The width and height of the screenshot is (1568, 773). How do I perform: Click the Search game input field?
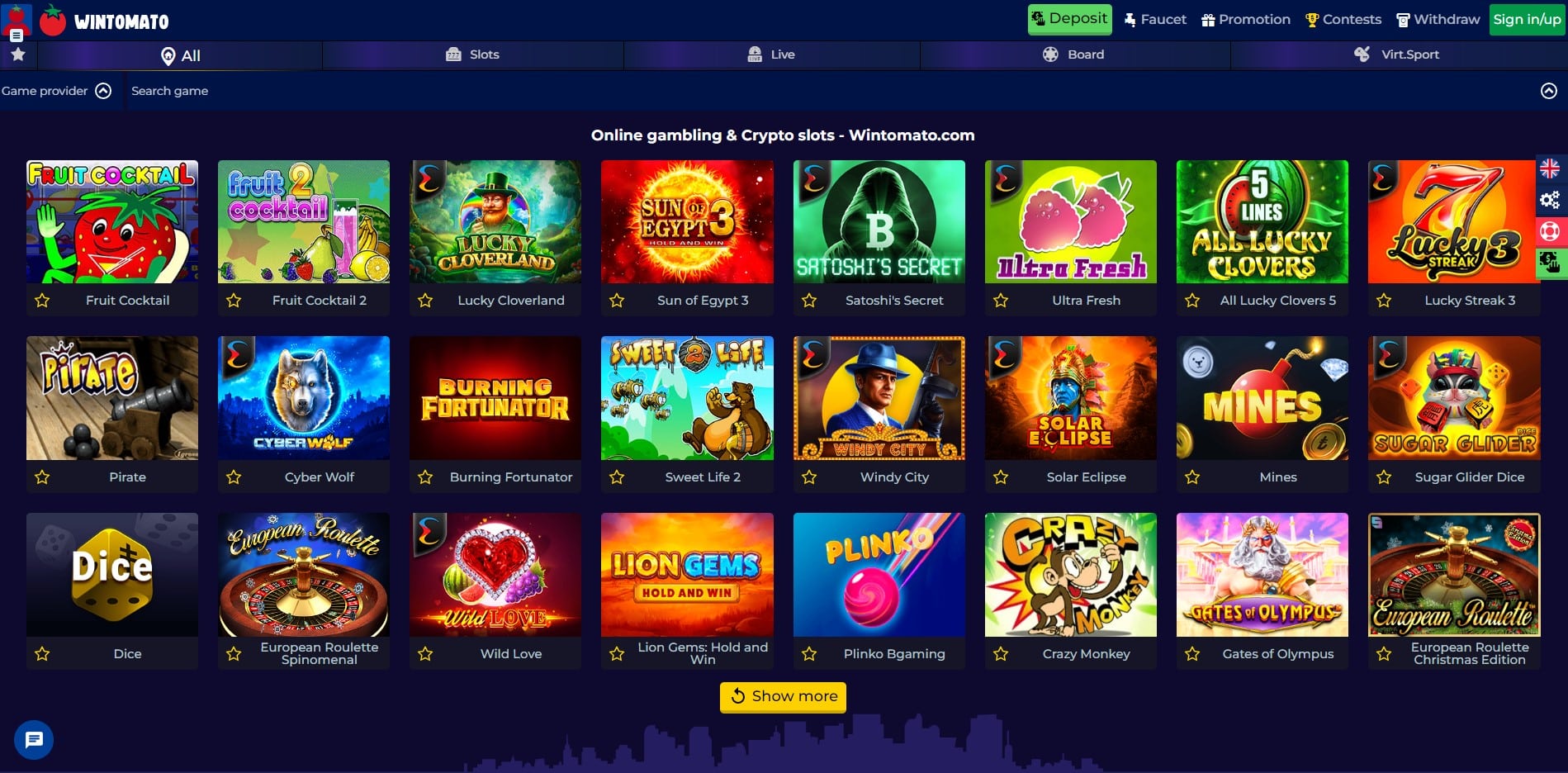[x=826, y=91]
